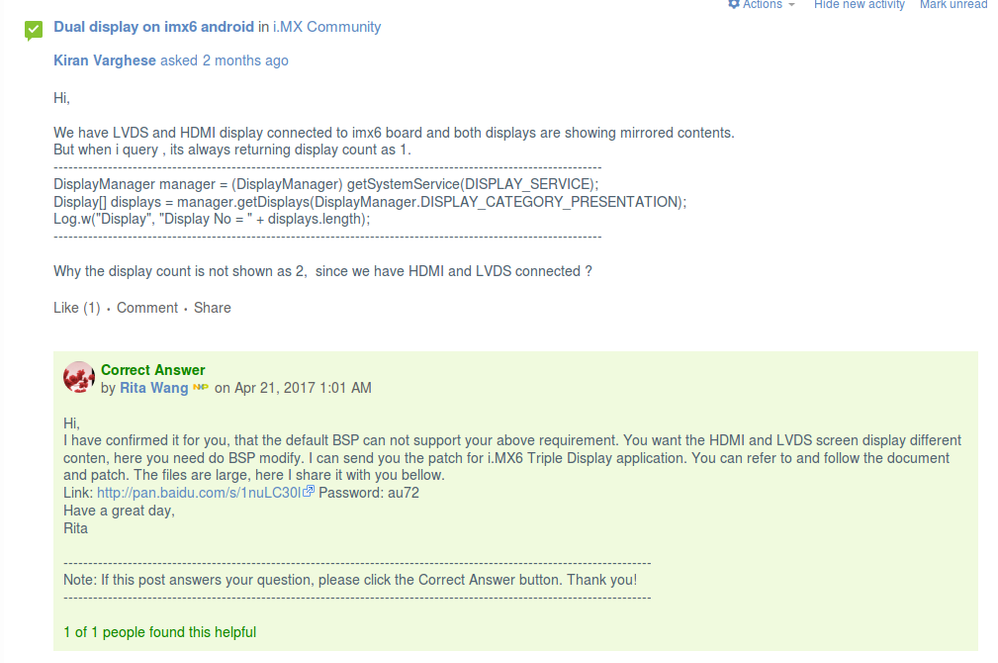Click the Actions gear icon
The height and width of the screenshot is (663, 998).
pyautogui.click(x=734, y=5)
